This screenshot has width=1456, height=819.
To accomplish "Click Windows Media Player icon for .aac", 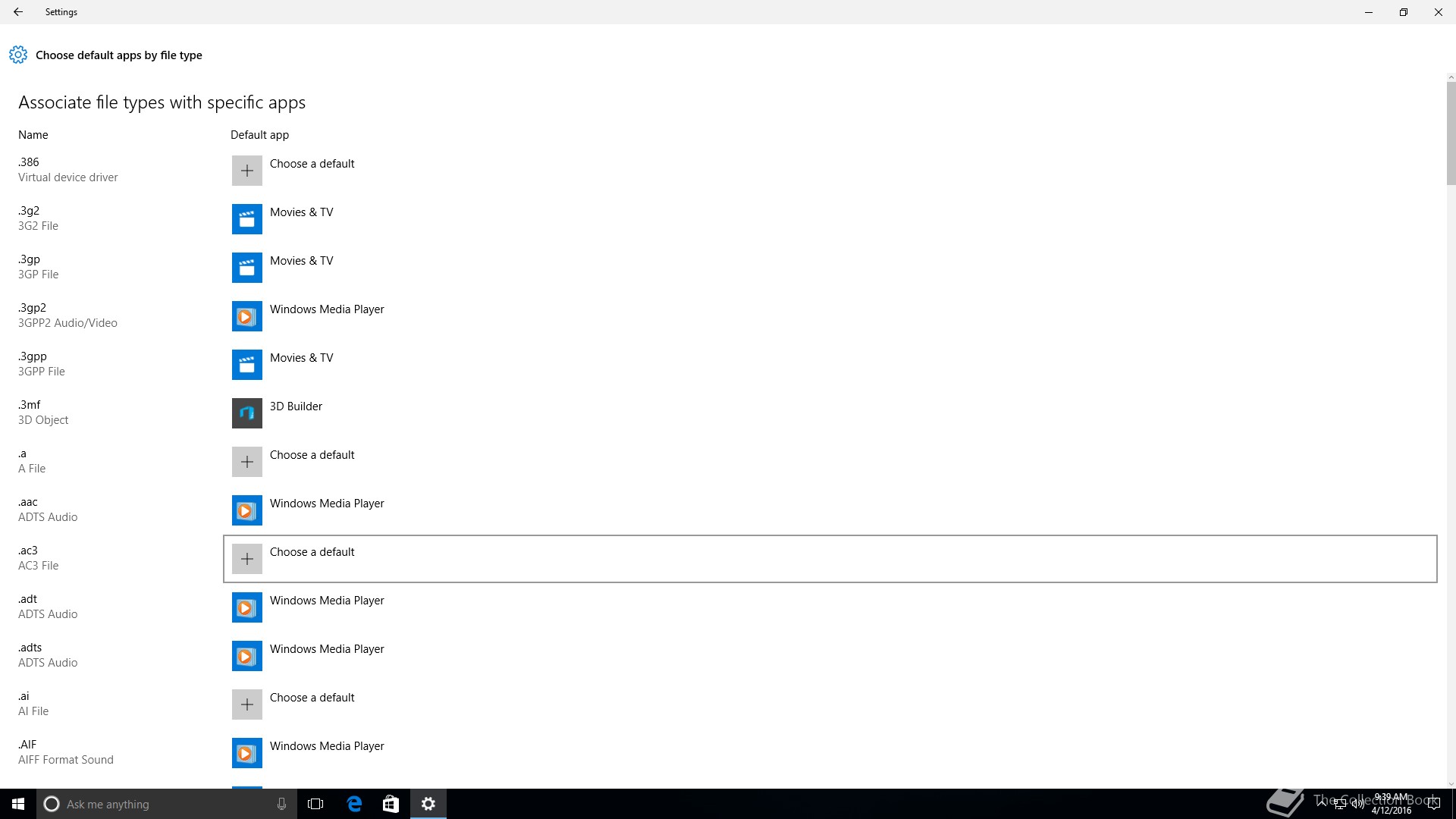I will pyautogui.click(x=247, y=510).
